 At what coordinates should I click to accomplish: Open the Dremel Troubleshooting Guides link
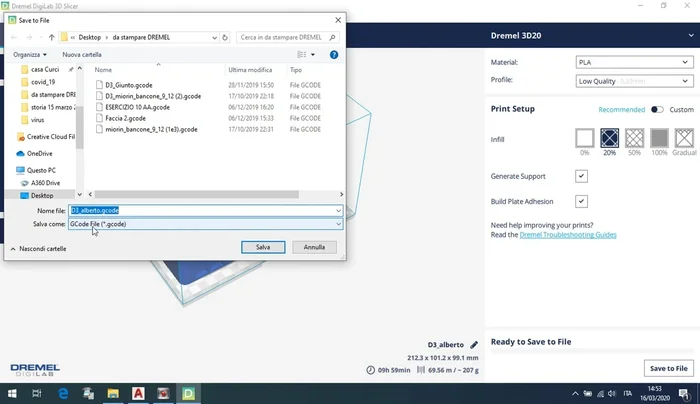[x=567, y=234]
